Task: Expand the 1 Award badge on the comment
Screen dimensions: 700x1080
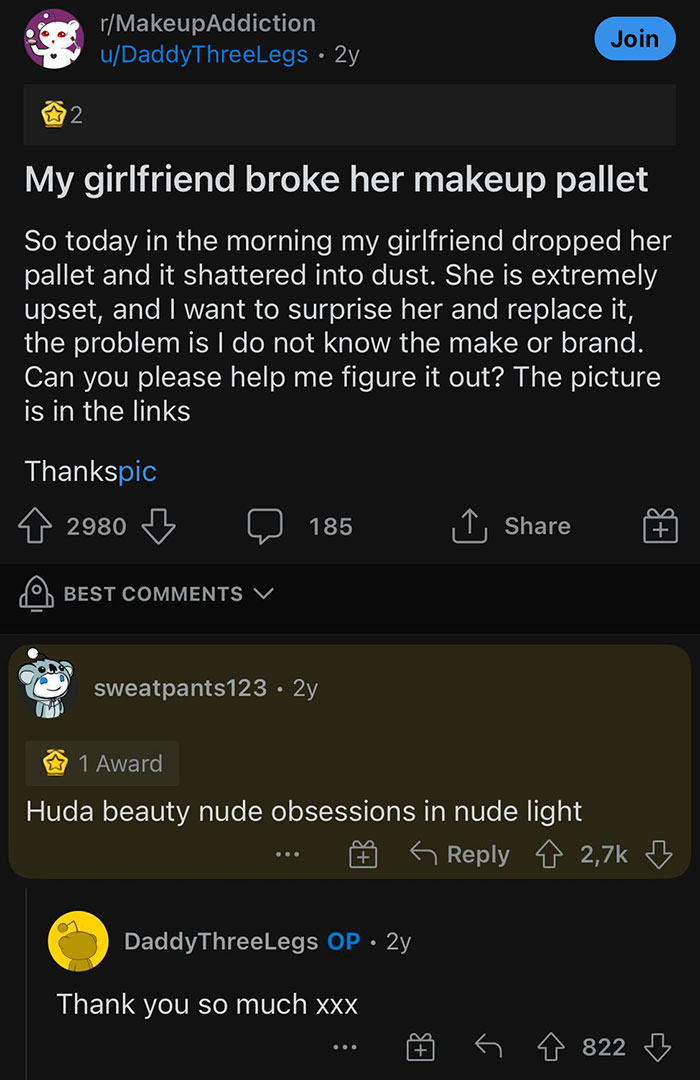Action: [101, 762]
